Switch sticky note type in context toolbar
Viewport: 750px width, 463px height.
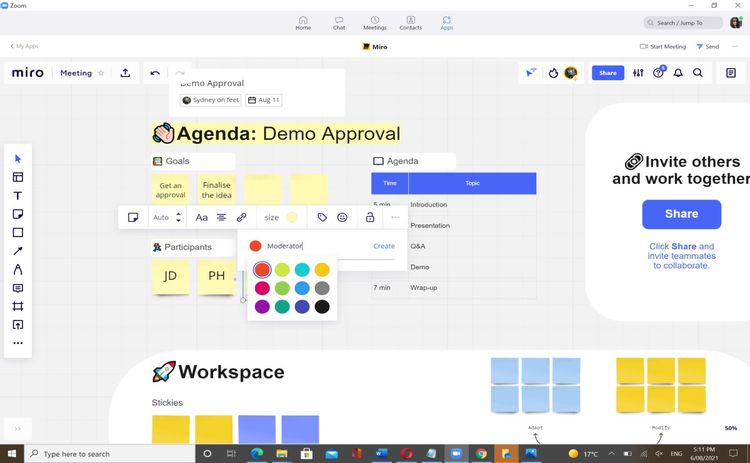coord(133,218)
